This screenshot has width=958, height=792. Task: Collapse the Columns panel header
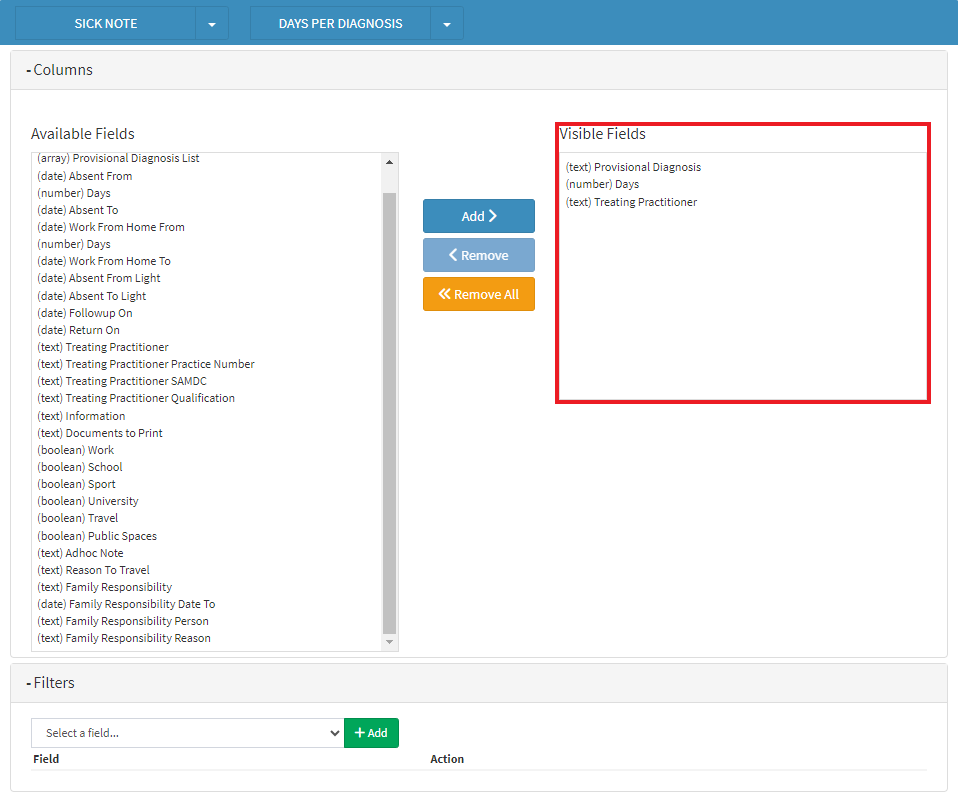pyautogui.click(x=60, y=70)
